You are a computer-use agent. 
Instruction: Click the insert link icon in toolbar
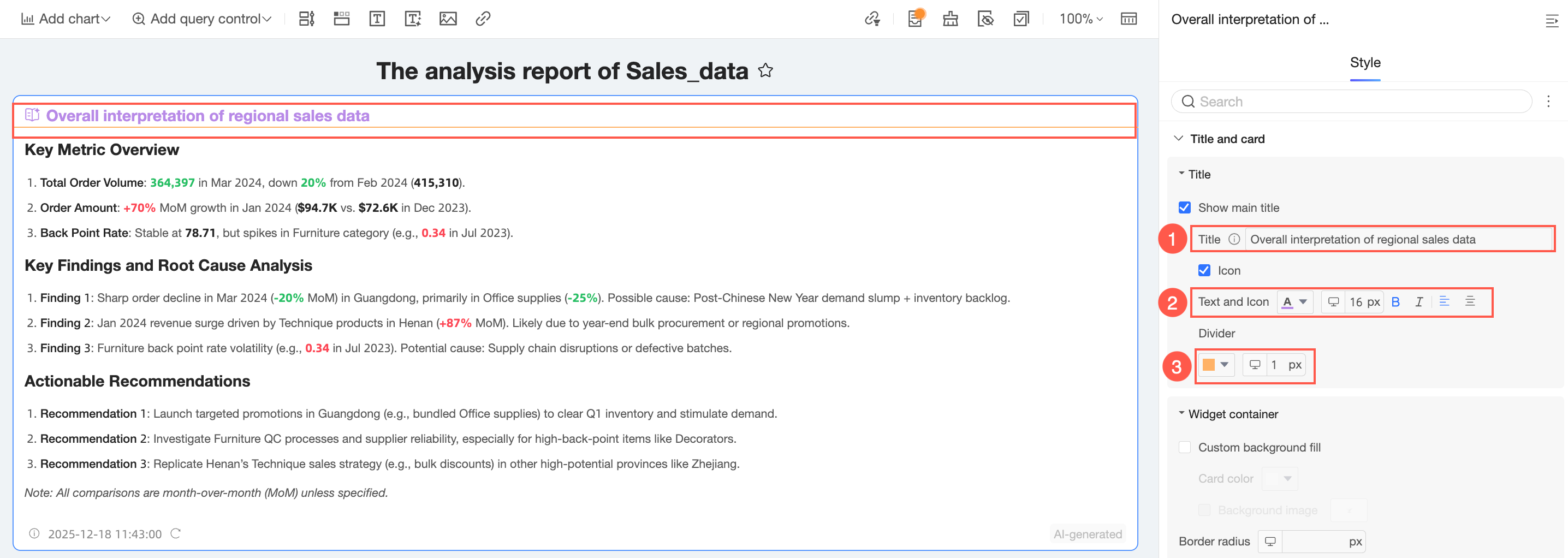(483, 19)
